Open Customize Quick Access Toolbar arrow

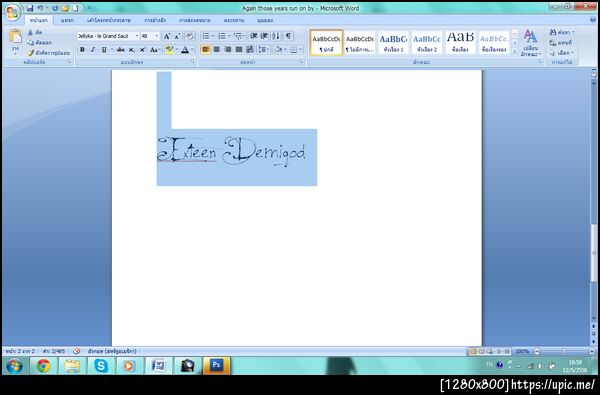pos(89,8)
